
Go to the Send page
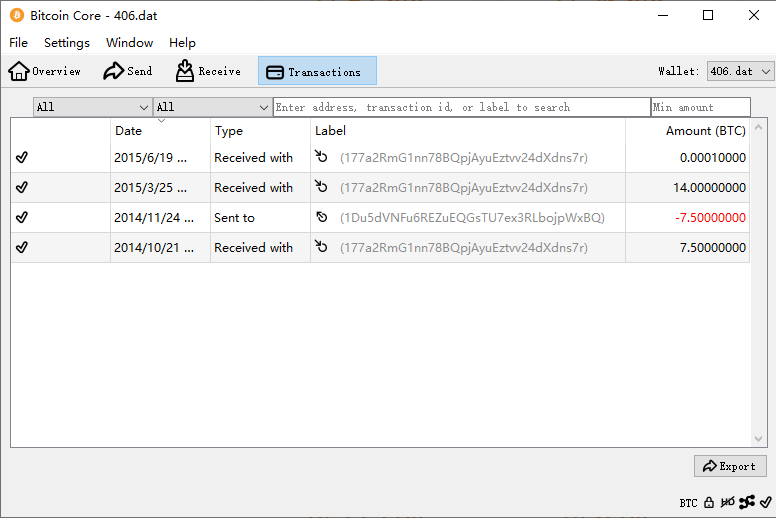tap(128, 71)
